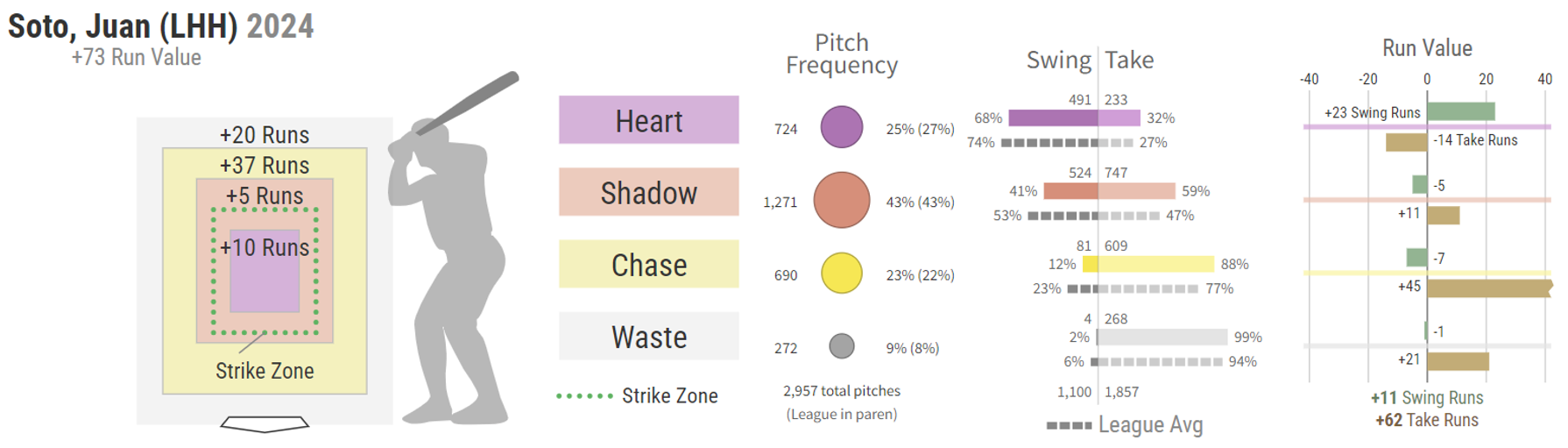Viewport: 1568px width, 448px height.
Task: Click the yellow Chase frequency circle
Action: click(x=841, y=273)
